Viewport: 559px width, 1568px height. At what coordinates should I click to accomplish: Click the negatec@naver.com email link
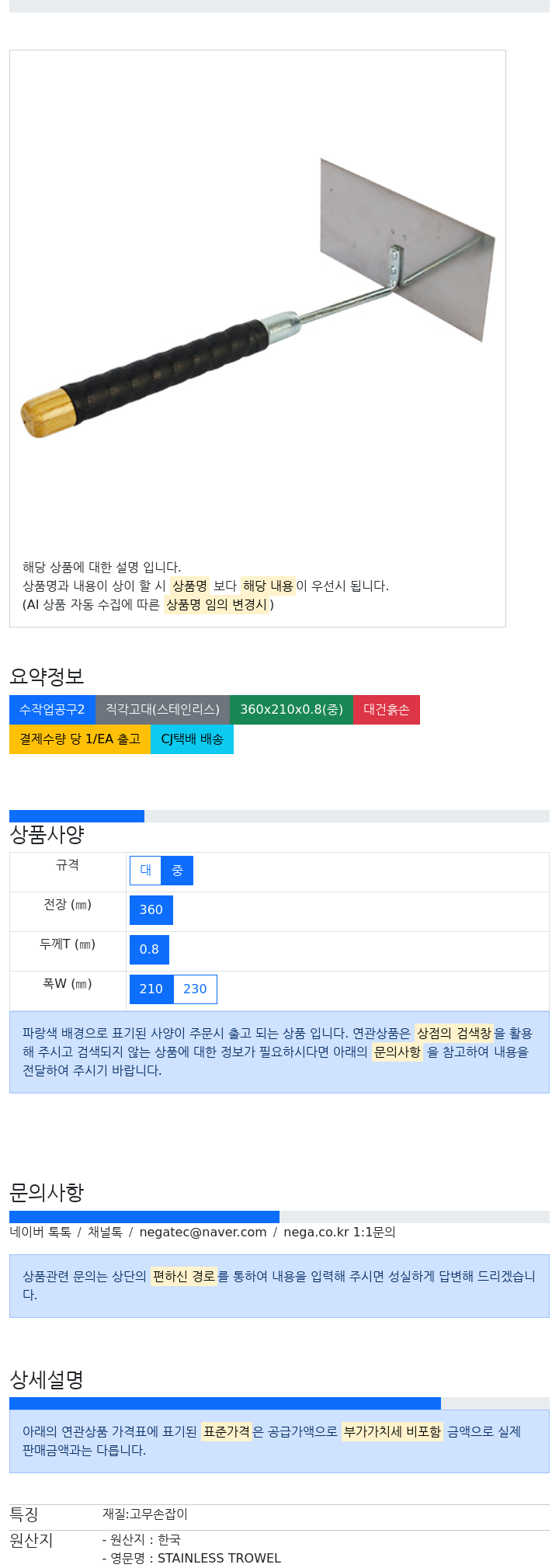coord(203,1232)
